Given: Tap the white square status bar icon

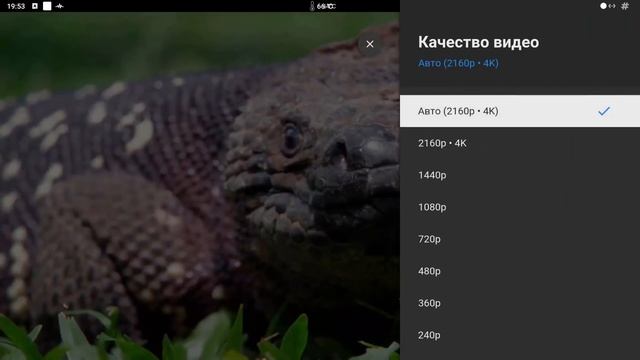Looking at the screenshot, I should click(47, 6).
